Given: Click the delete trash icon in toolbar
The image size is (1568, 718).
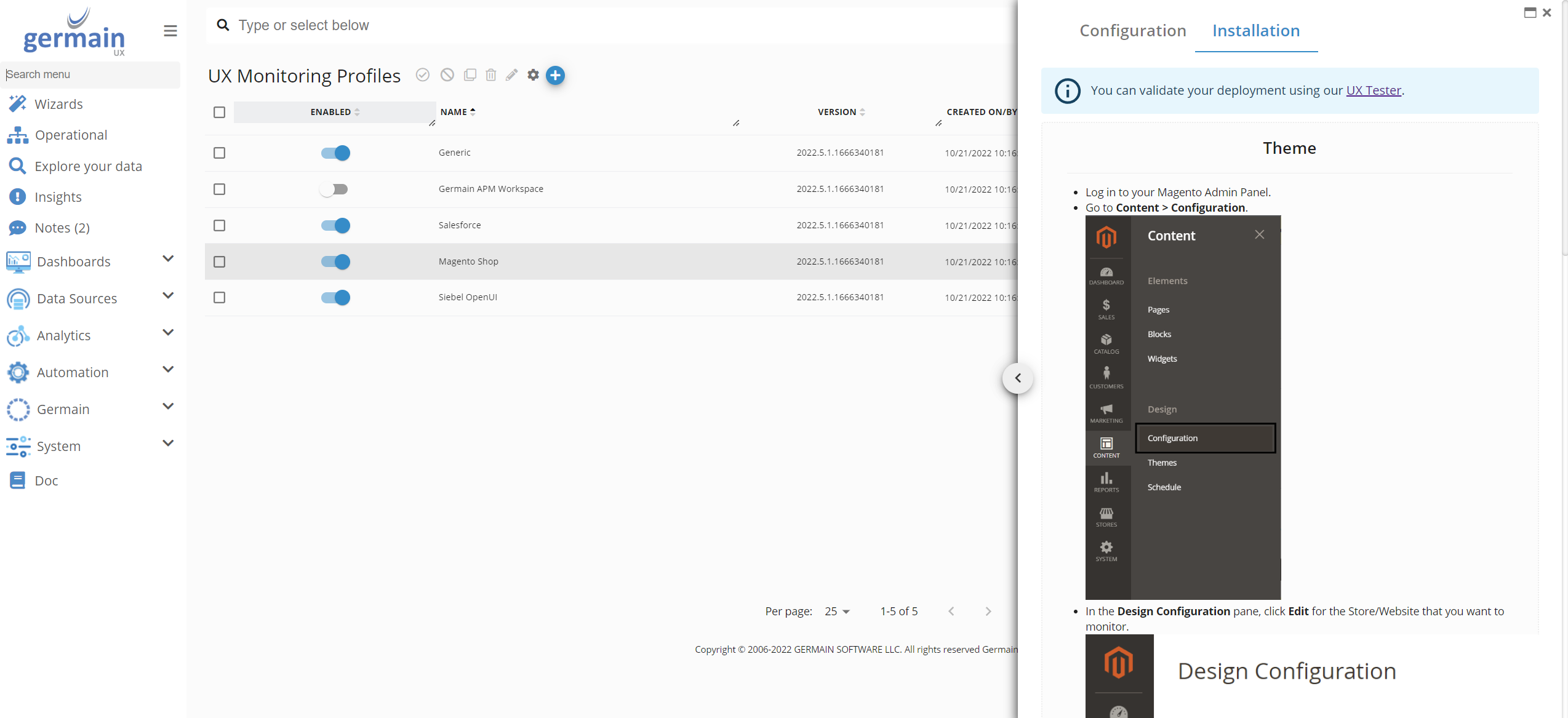Looking at the screenshot, I should coord(490,75).
